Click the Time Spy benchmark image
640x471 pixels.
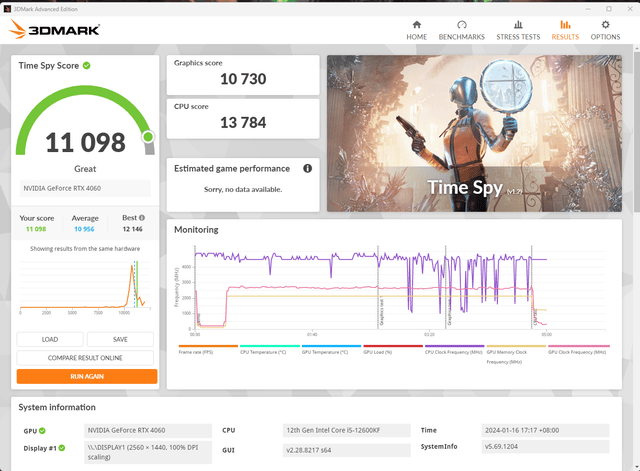coord(474,133)
